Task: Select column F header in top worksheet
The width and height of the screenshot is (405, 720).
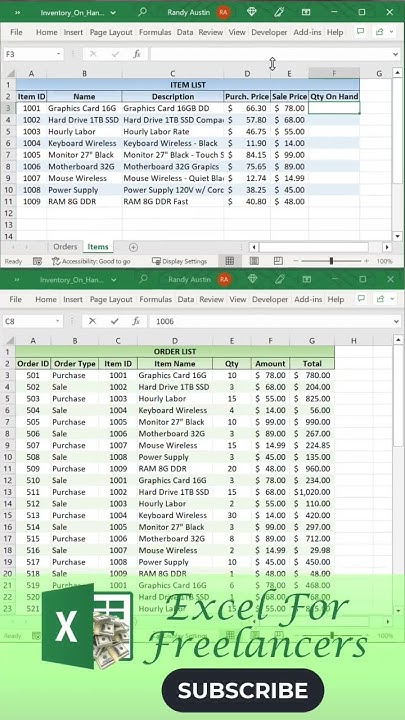Action: coord(334,73)
